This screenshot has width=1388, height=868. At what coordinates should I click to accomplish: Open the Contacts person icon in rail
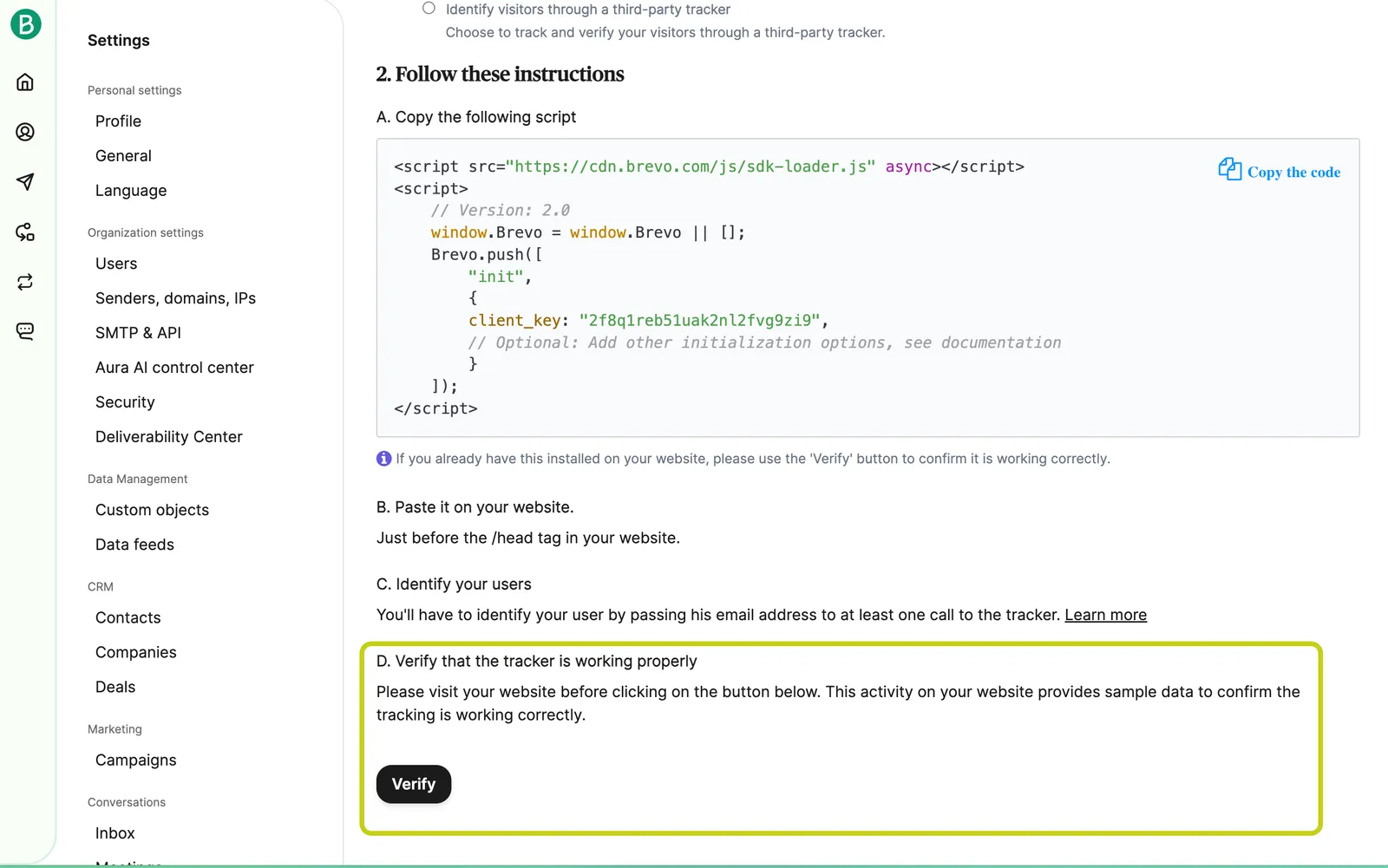25,132
